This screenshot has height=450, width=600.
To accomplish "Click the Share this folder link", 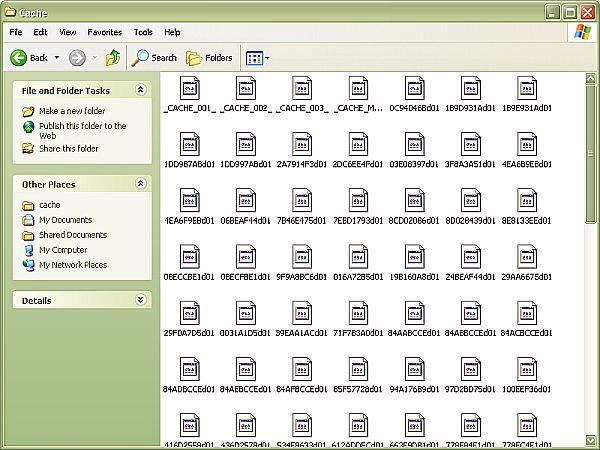I will (68, 149).
